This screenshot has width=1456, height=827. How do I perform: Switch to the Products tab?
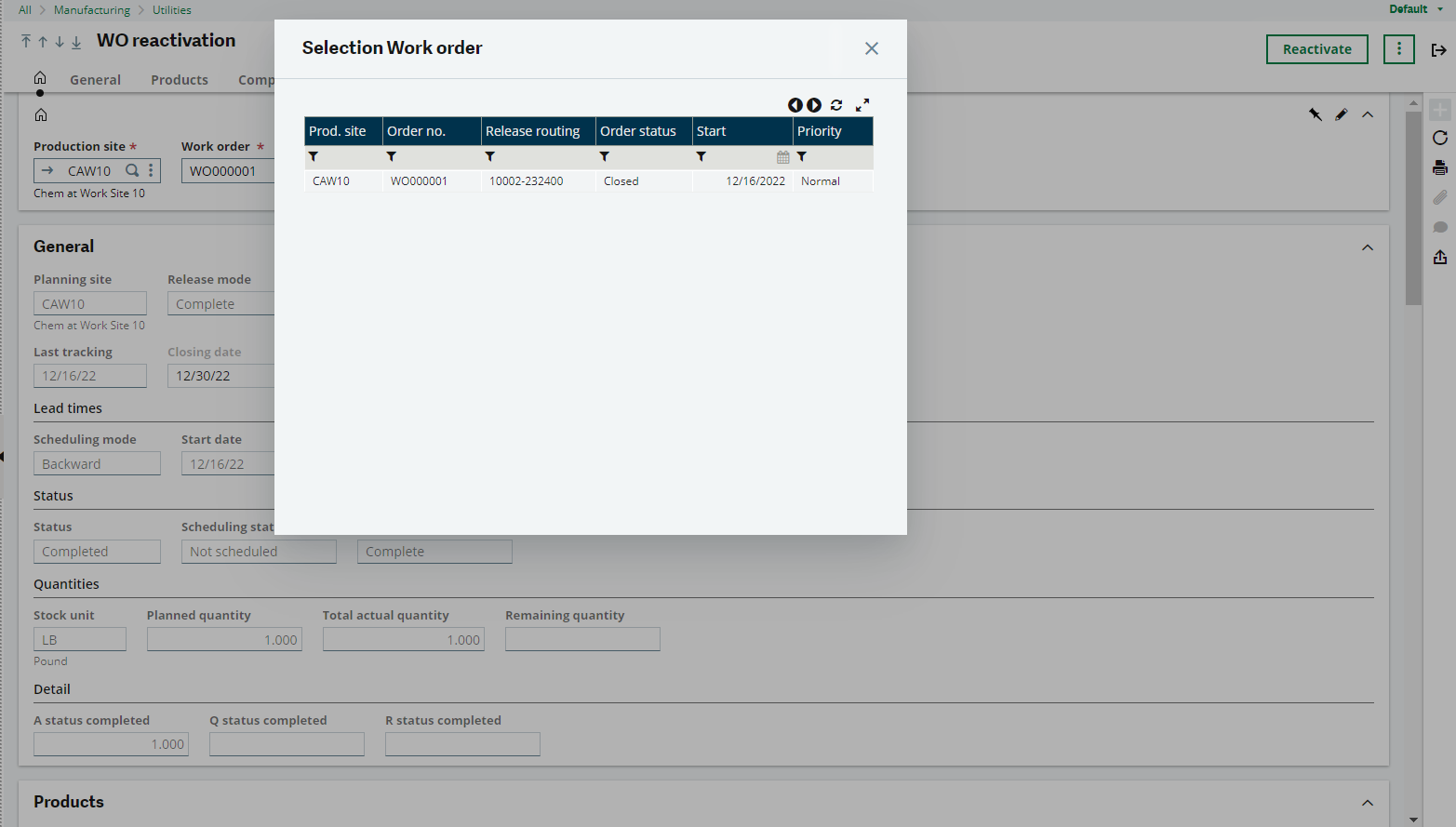[179, 80]
